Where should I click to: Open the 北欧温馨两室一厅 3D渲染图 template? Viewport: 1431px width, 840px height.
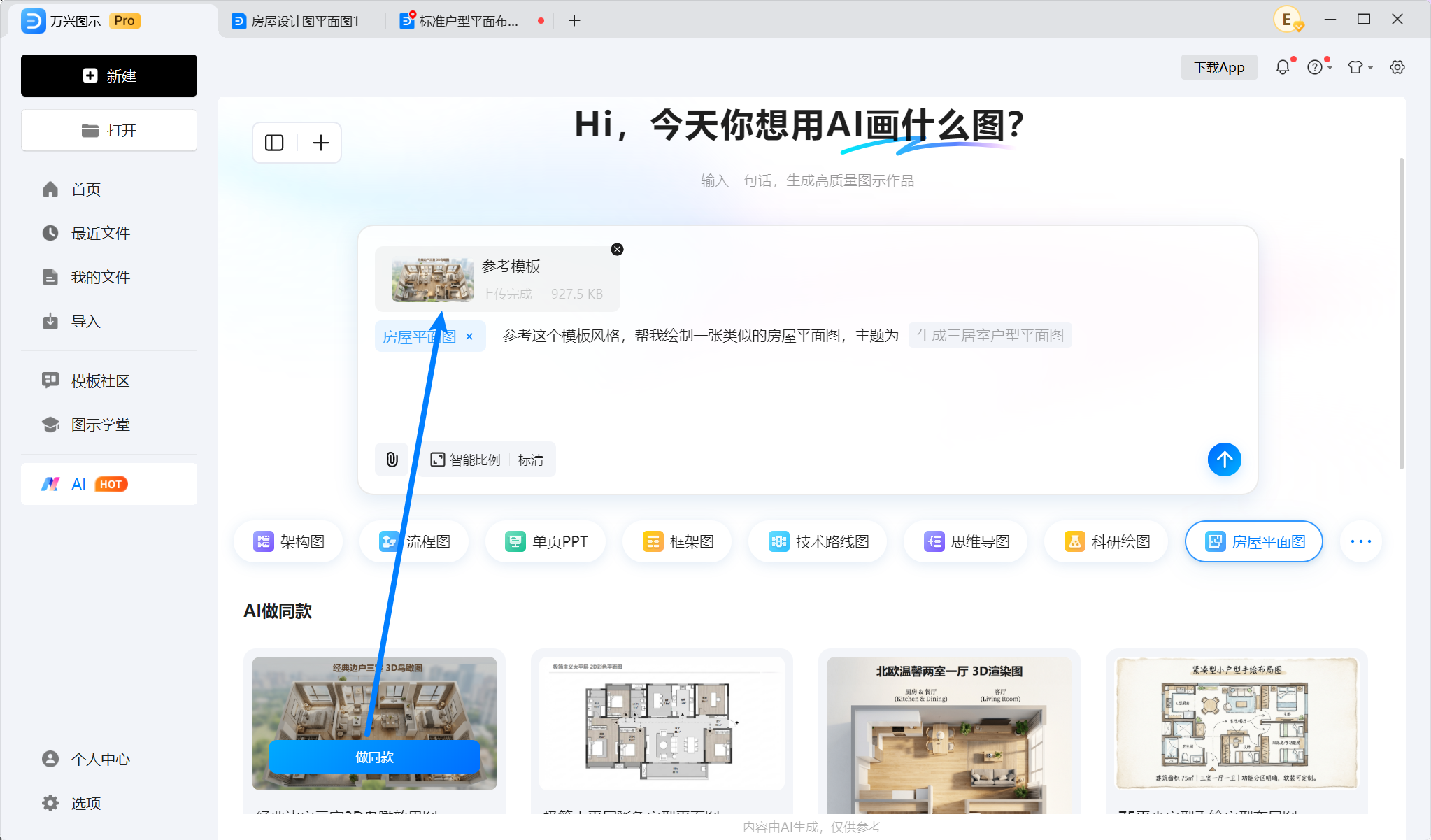(x=949, y=734)
